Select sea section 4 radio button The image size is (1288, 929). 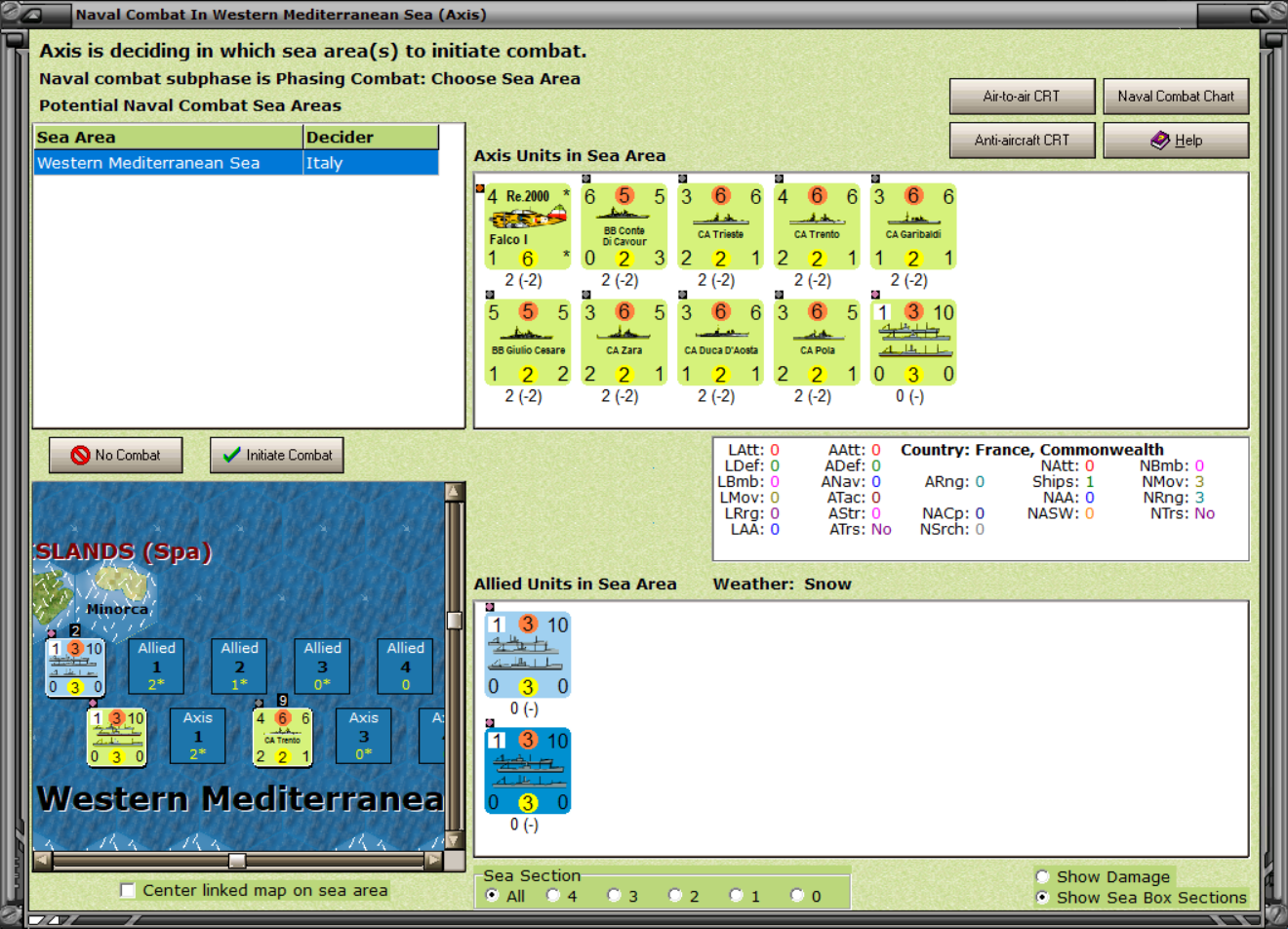click(x=553, y=896)
